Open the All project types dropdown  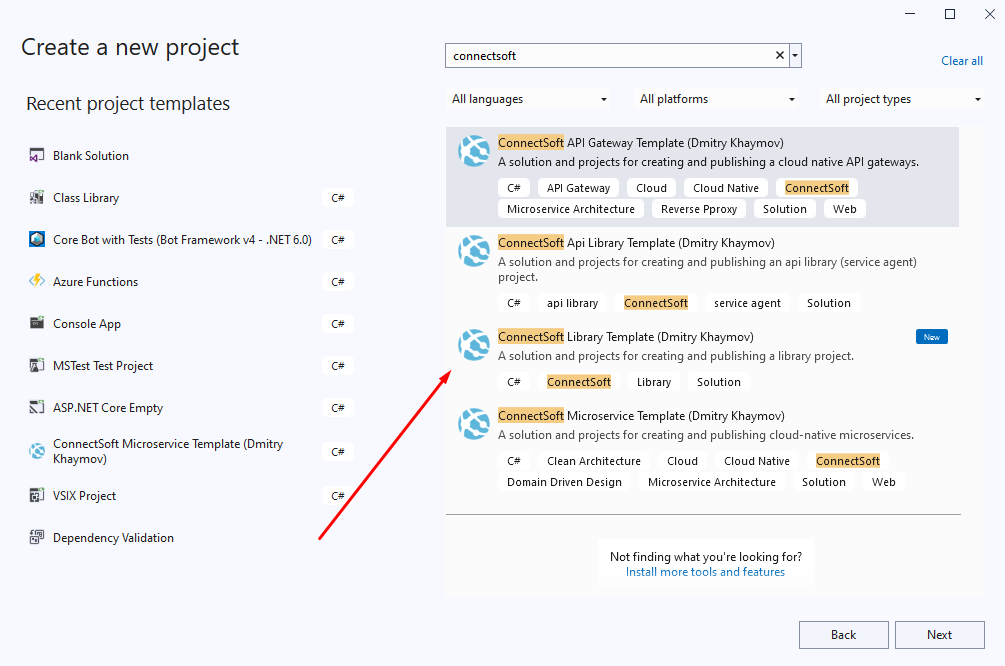pyautogui.click(x=903, y=98)
